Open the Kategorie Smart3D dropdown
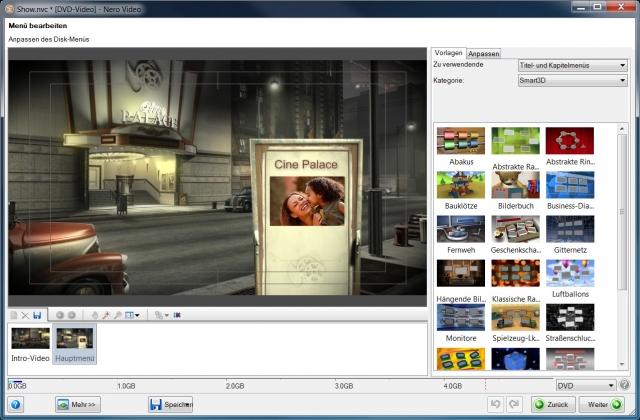640x420 pixels. point(573,80)
